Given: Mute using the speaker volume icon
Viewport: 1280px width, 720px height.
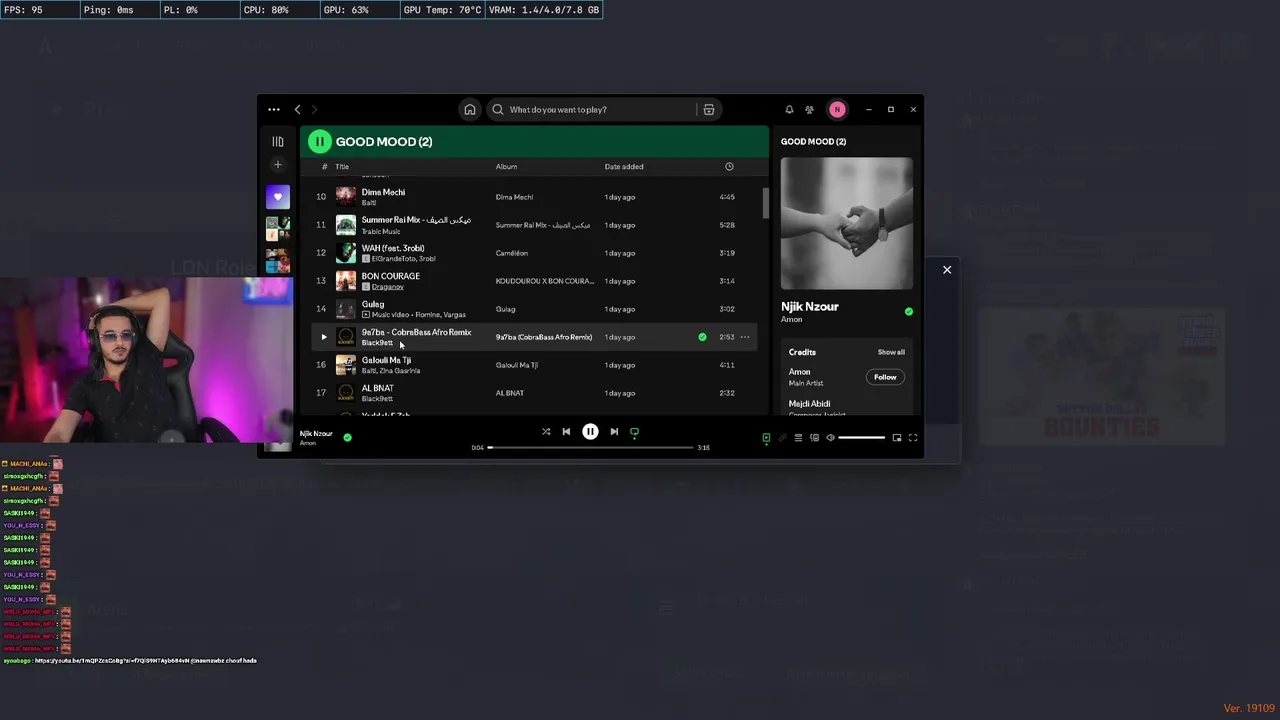Looking at the screenshot, I should (x=830, y=438).
